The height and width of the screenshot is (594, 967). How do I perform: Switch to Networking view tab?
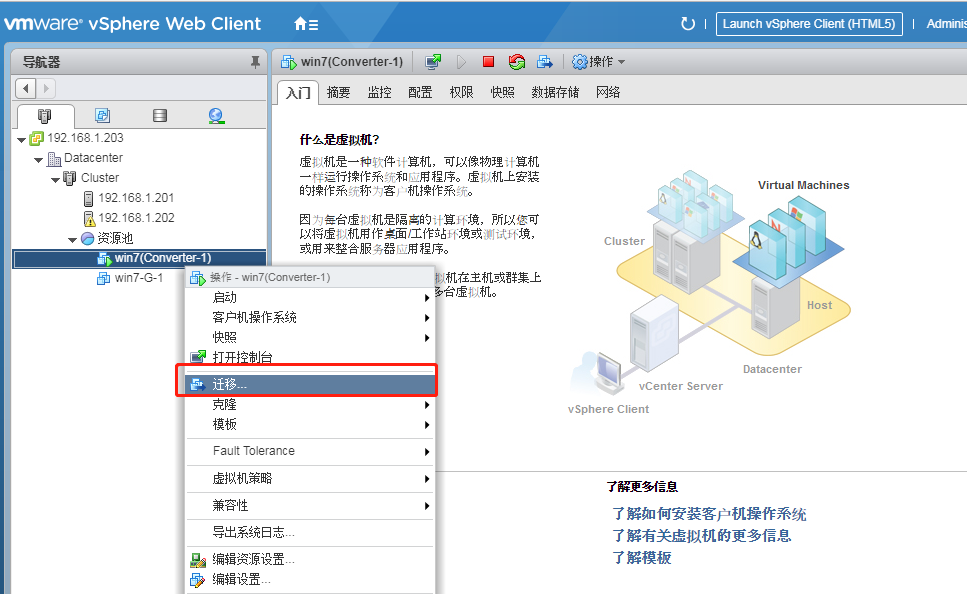point(216,115)
